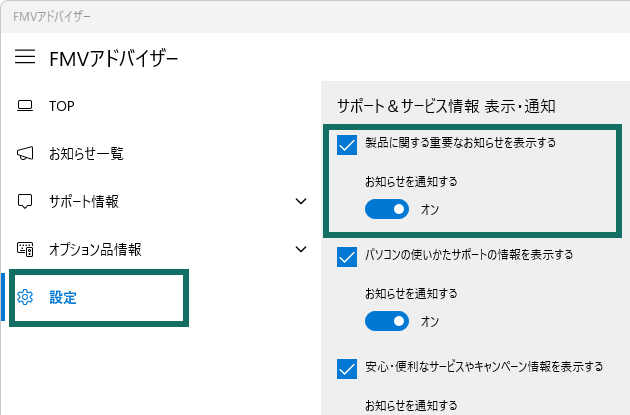Click the 設定 gear icon
630x415 pixels.
26,297
